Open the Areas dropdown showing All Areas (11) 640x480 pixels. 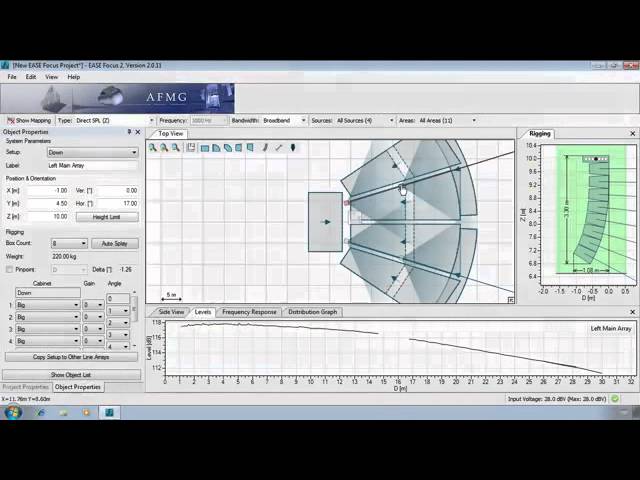click(x=447, y=120)
